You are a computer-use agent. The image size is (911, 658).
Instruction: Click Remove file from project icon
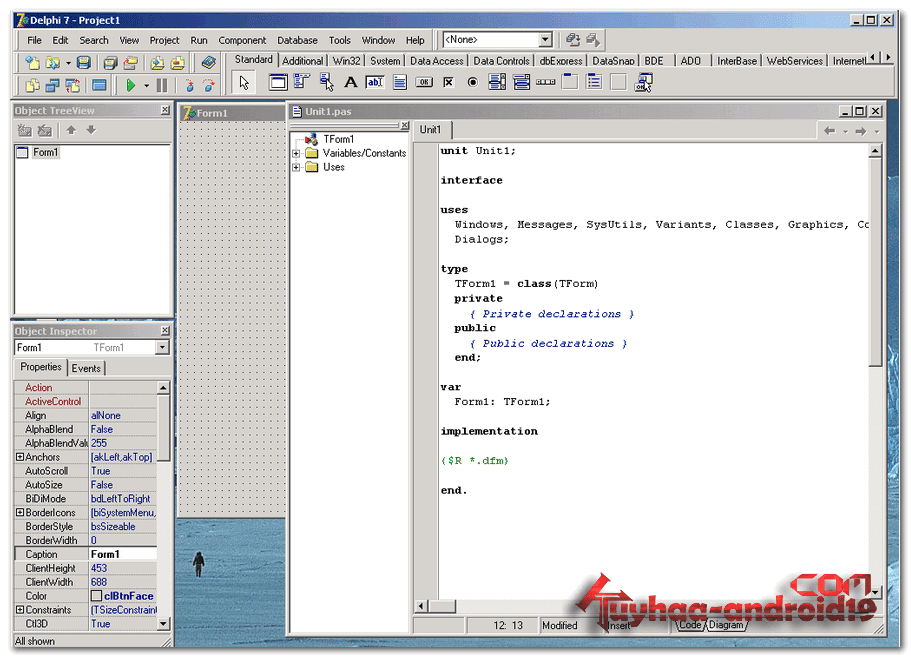tap(178, 62)
